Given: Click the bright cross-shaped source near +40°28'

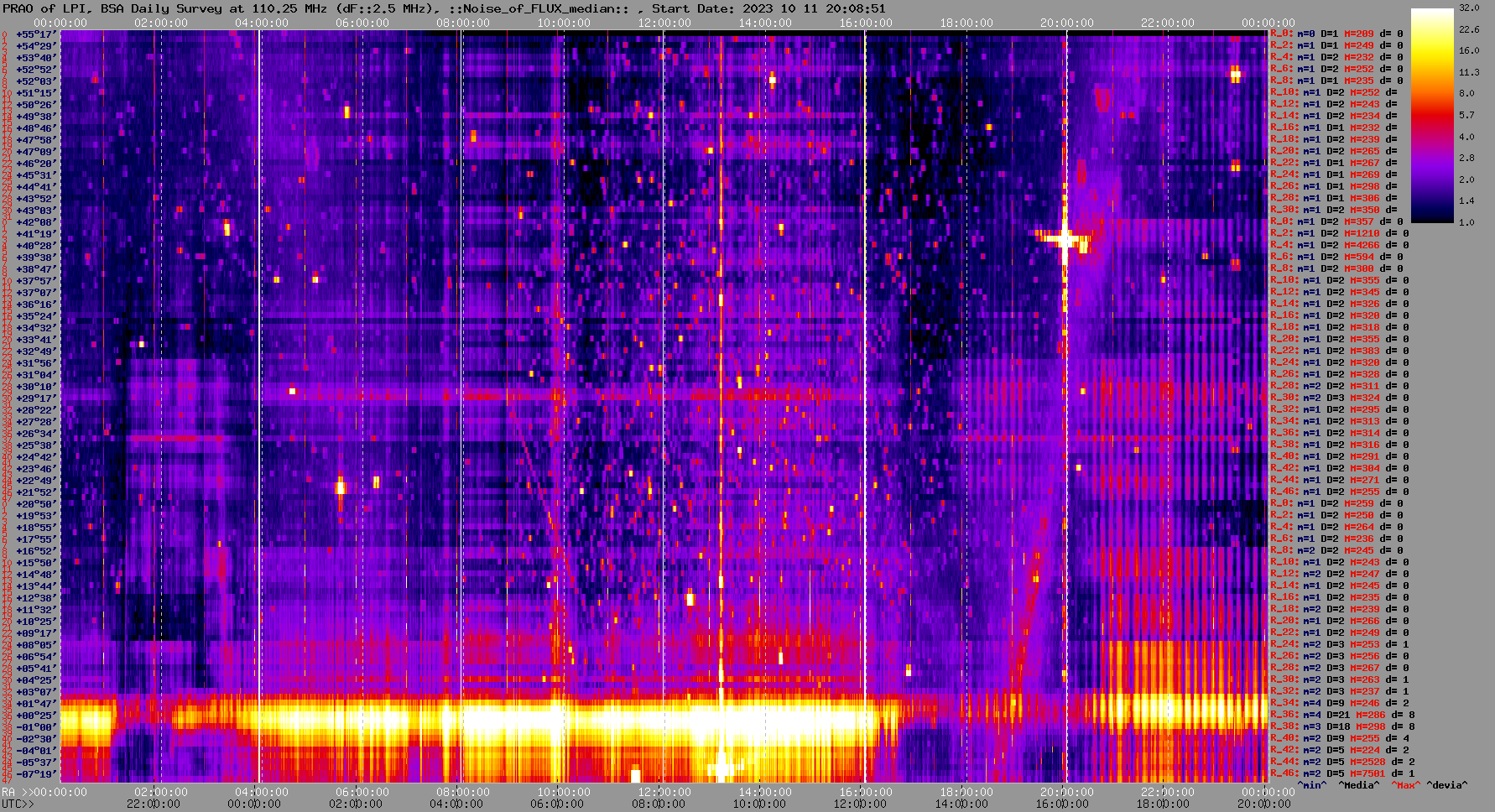Looking at the screenshot, I should pos(1065,239).
